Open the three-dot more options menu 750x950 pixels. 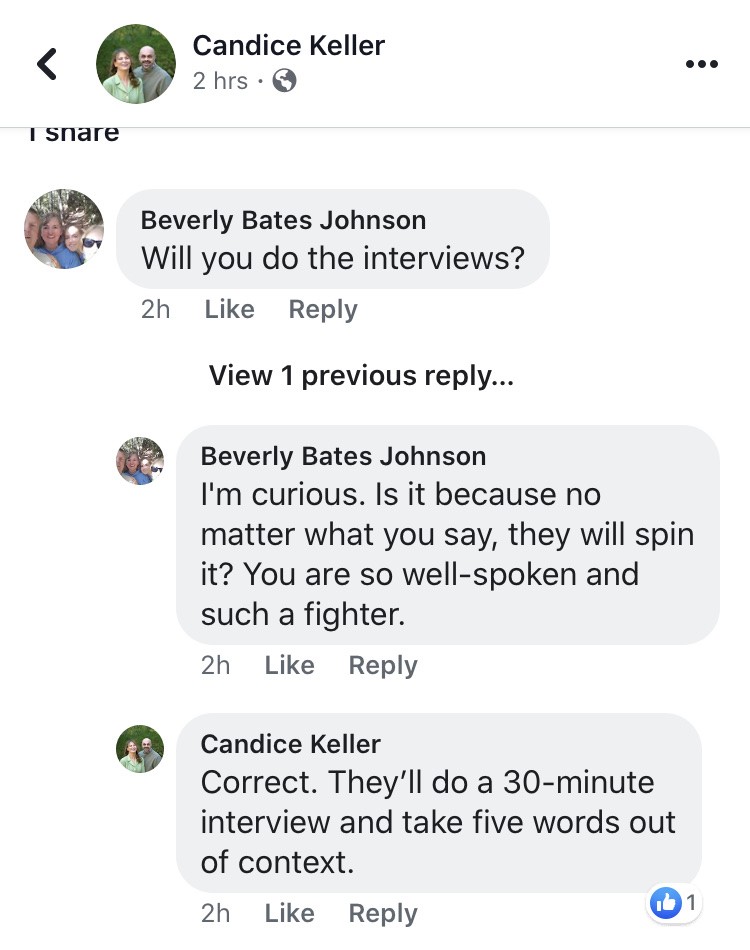(x=702, y=64)
